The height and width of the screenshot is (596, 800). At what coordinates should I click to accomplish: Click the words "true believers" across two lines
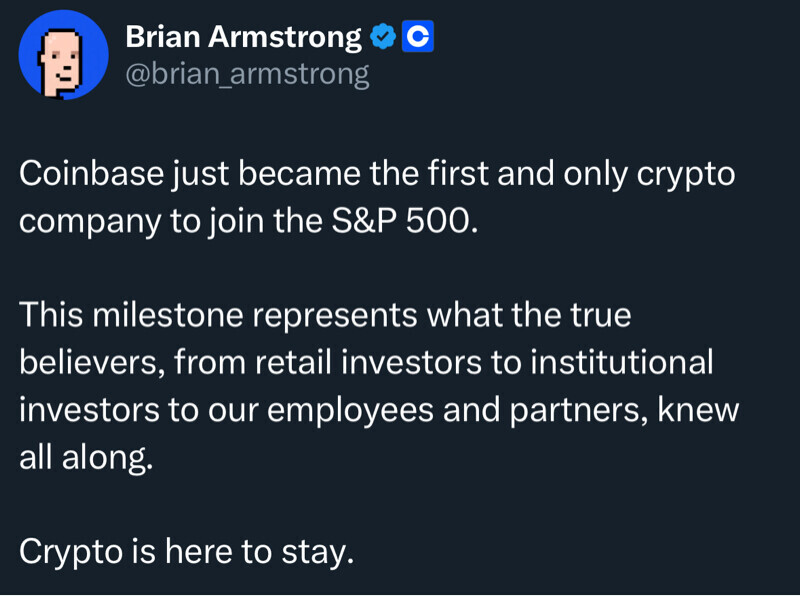coord(595,315)
